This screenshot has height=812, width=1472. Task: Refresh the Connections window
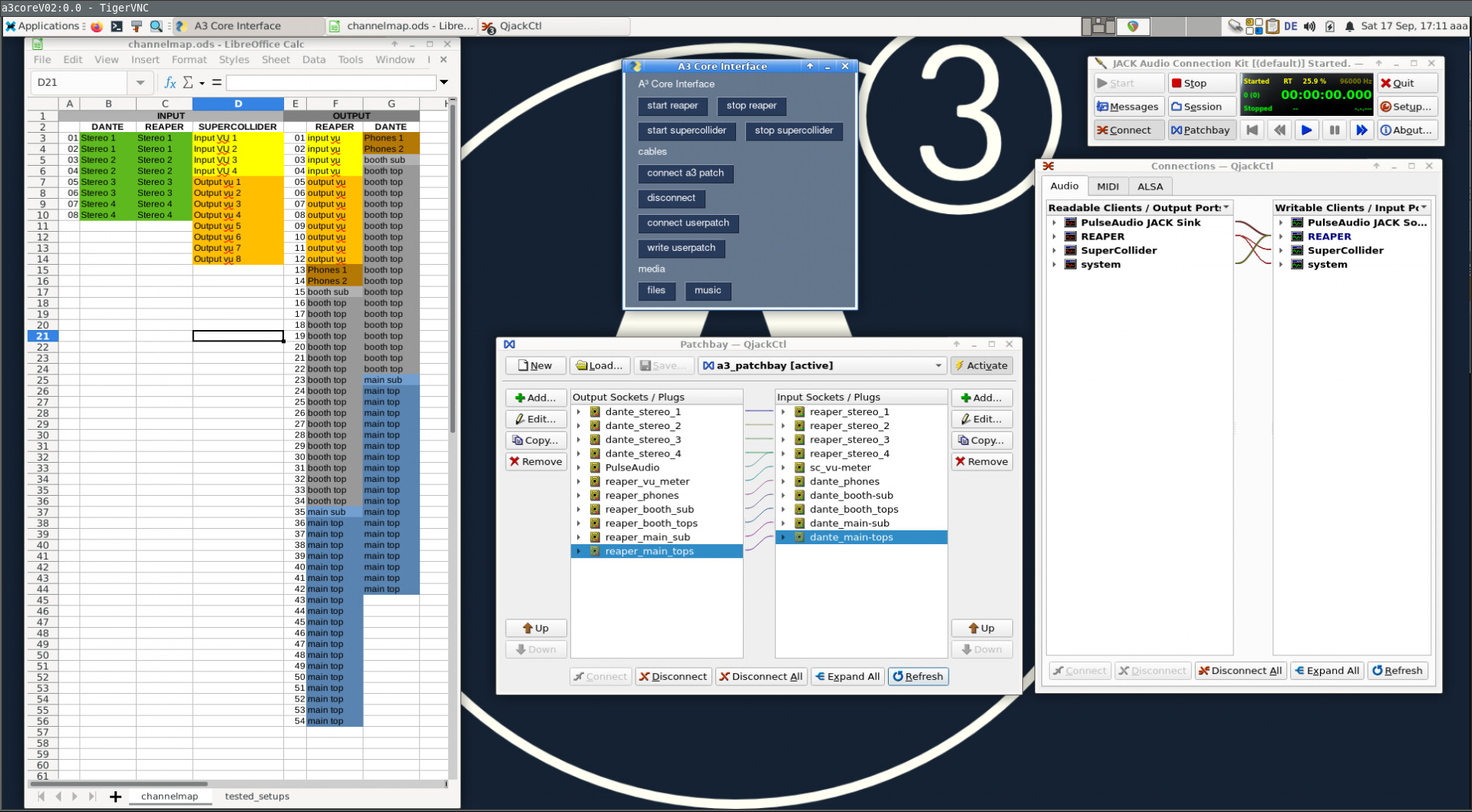coord(1397,670)
